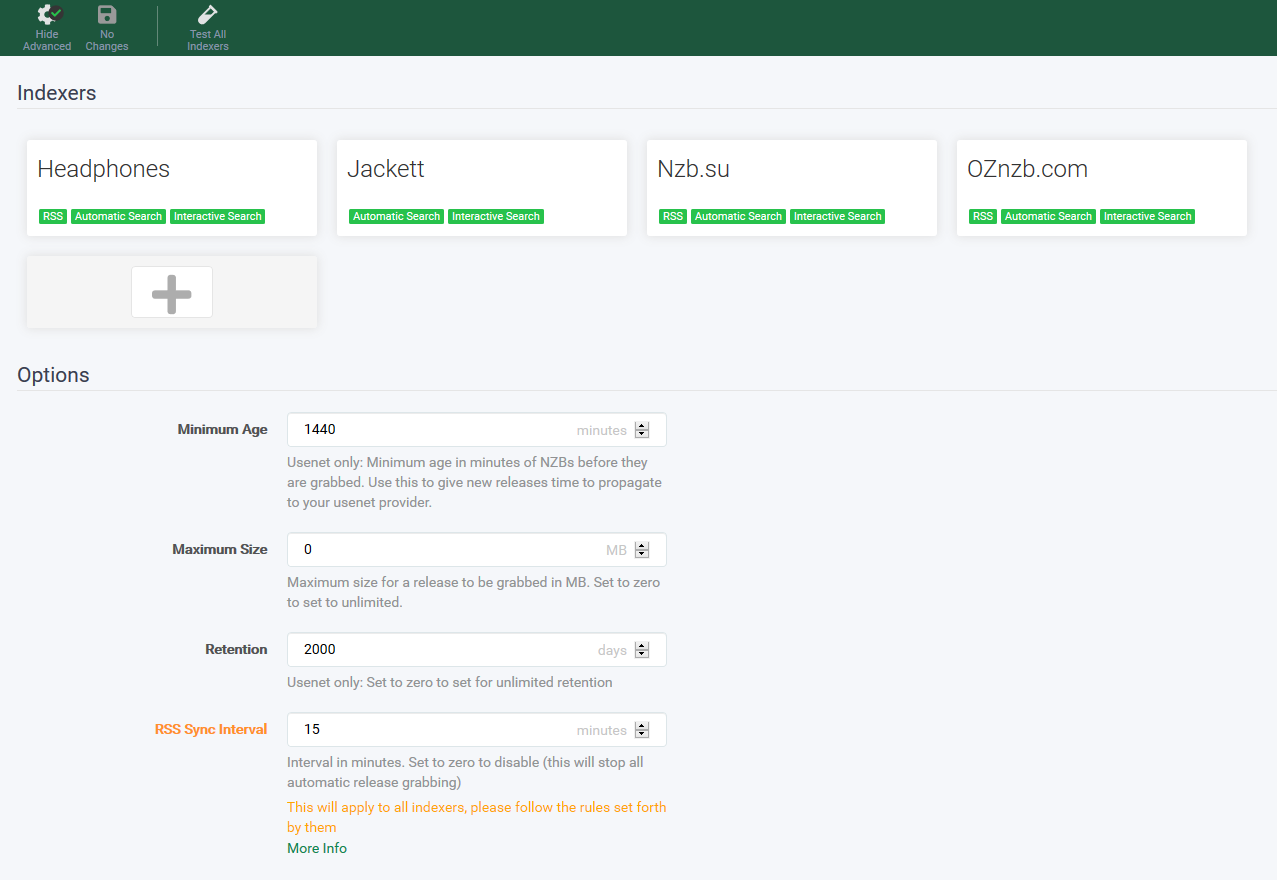Image resolution: width=1277 pixels, height=880 pixels.
Task: Click the Options section heading
Action: [53, 375]
